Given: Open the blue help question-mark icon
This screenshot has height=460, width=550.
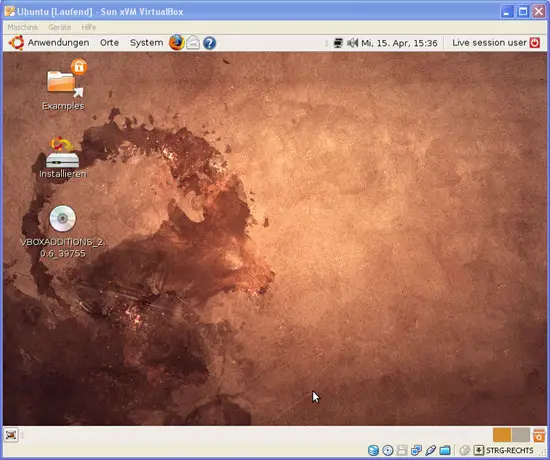Looking at the screenshot, I should point(209,43).
